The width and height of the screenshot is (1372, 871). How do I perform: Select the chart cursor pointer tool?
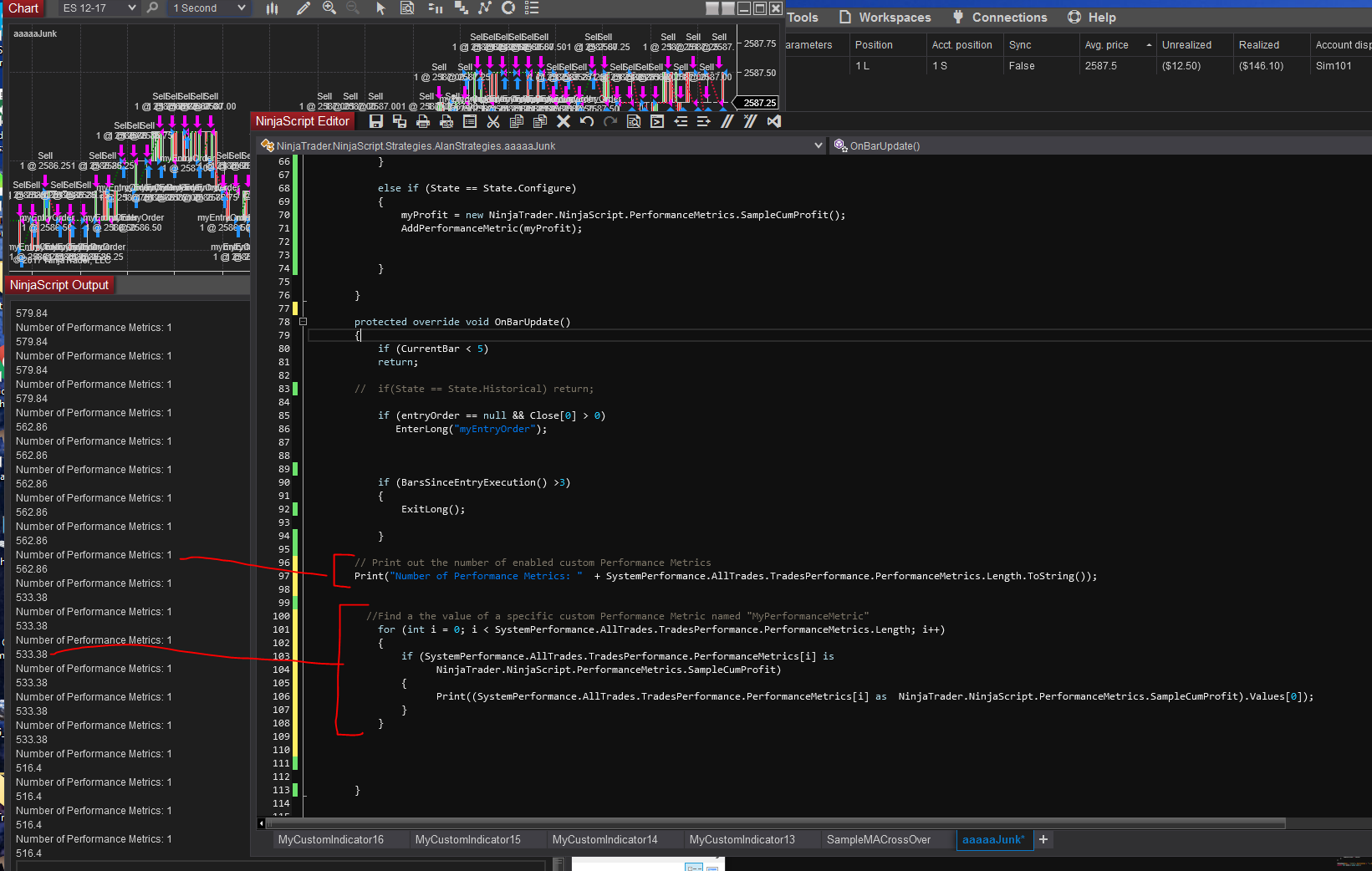click(x=380, y=8)
